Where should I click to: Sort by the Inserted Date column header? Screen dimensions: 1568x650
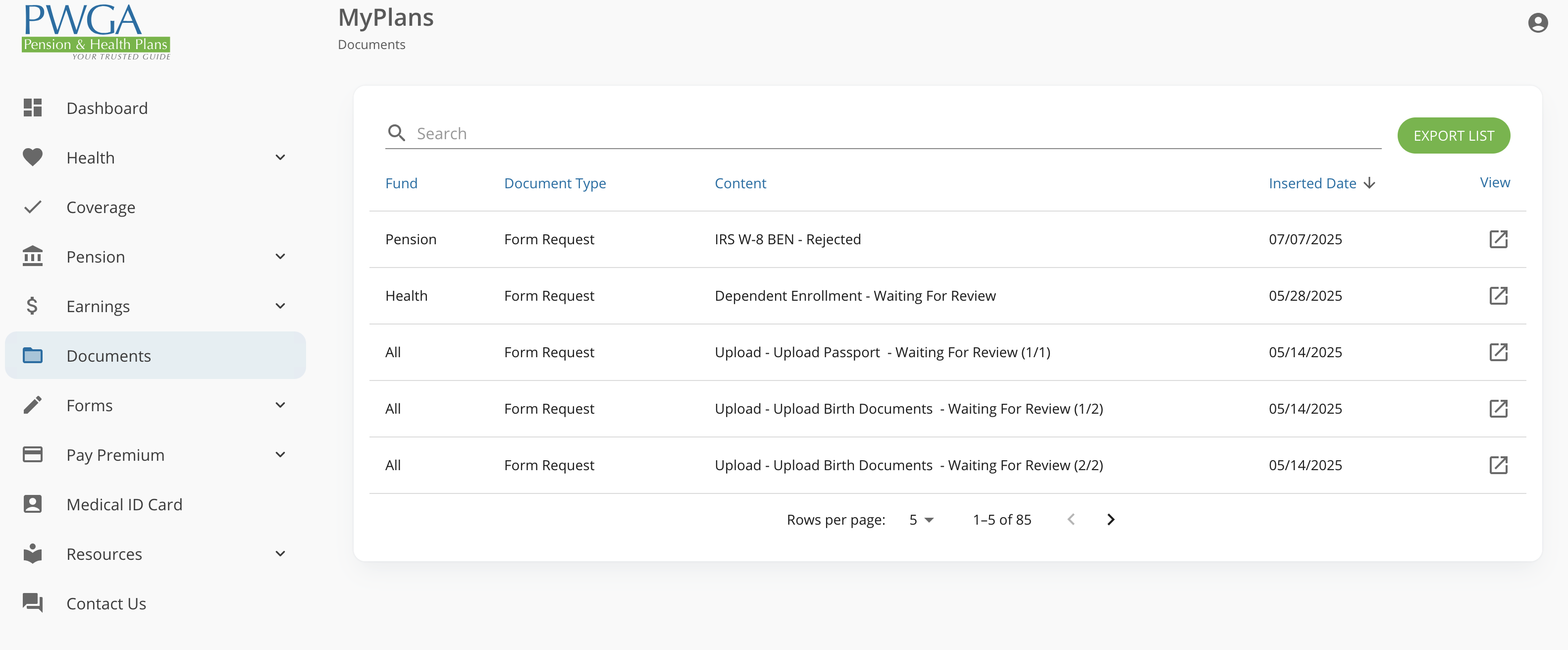(x=1312, y=183)
